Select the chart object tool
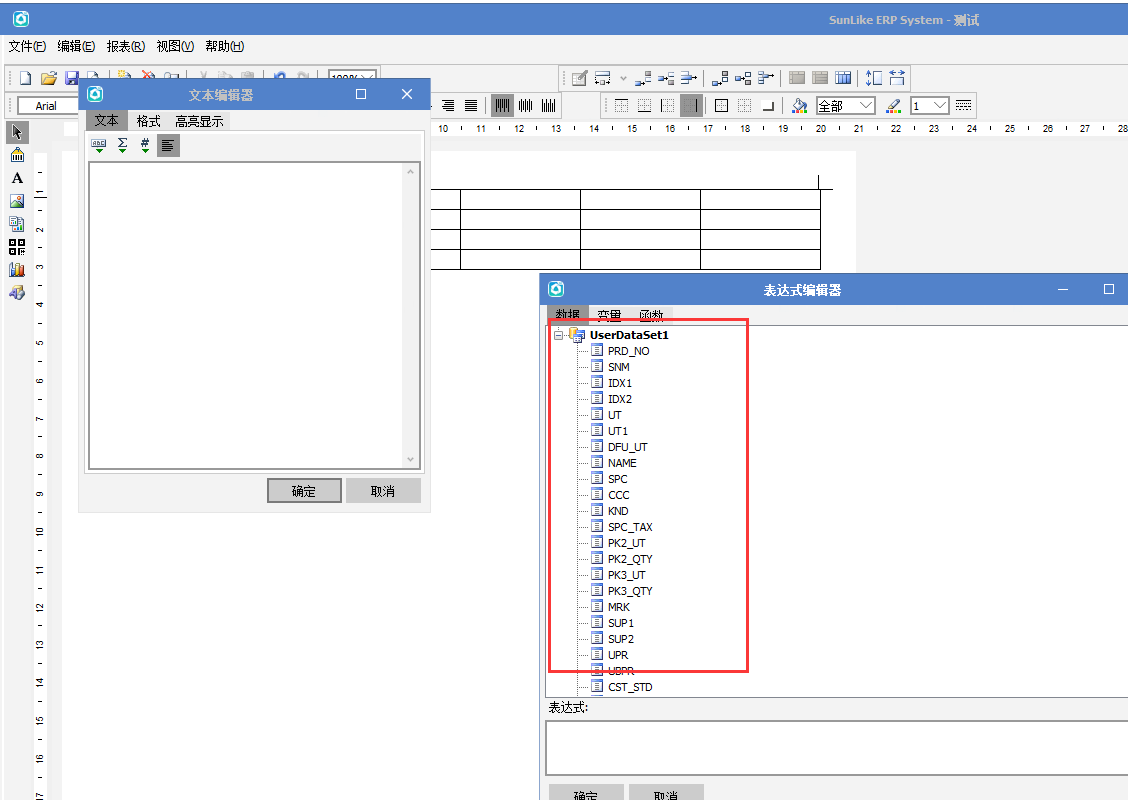This screenshot has width=1128, height=800. click(x=17, y=270)
